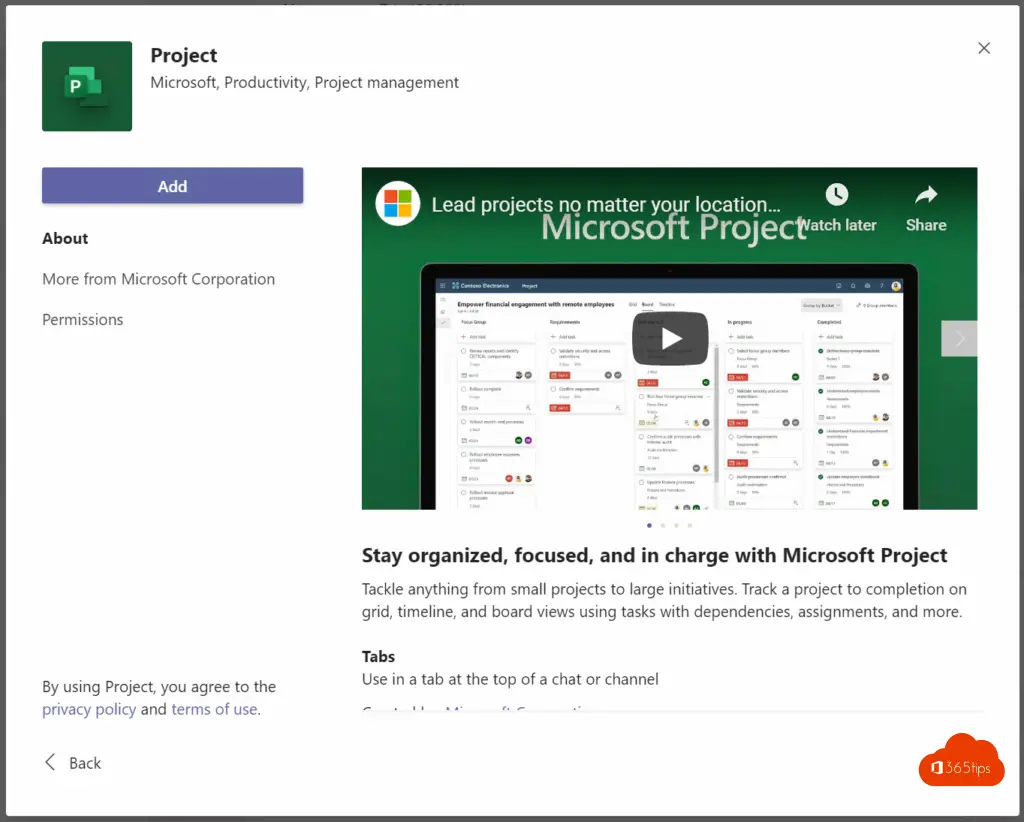Click the Watch later clock icon
The image size is (1024, 822).
coord(836,195)
